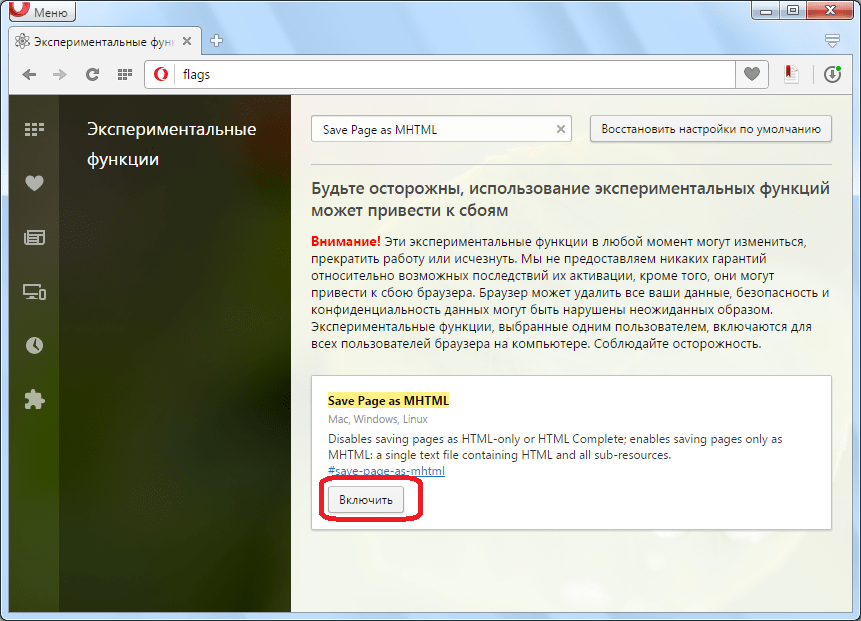861x621 pixels.
Task: Open a new tab with plus icon
Action: click(217, 41)
